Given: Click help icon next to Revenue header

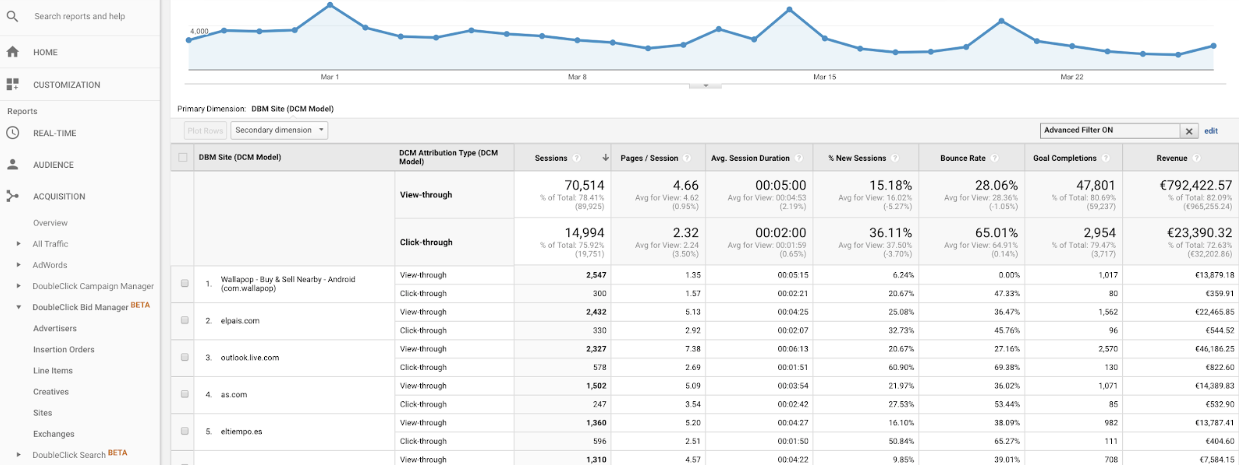Looking at the screenshot, I should [1196, 158].
